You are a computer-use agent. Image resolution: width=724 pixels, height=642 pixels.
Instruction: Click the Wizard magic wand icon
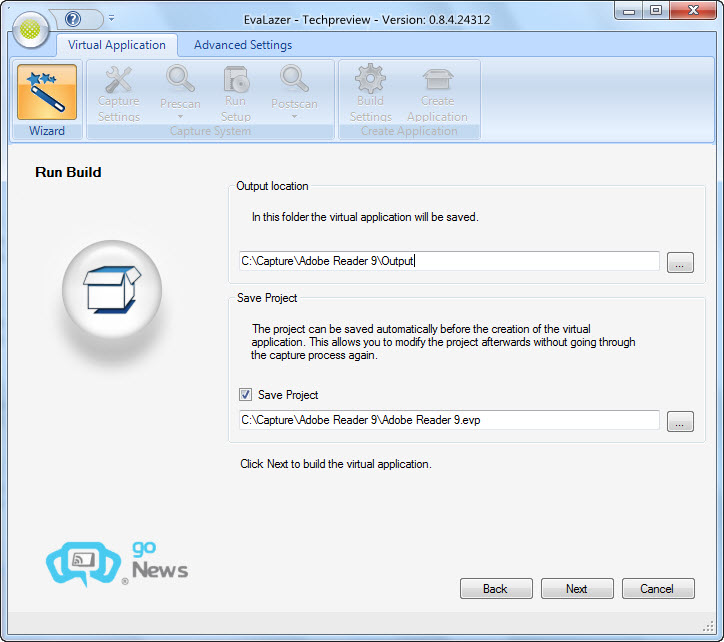tap(47, 92)
